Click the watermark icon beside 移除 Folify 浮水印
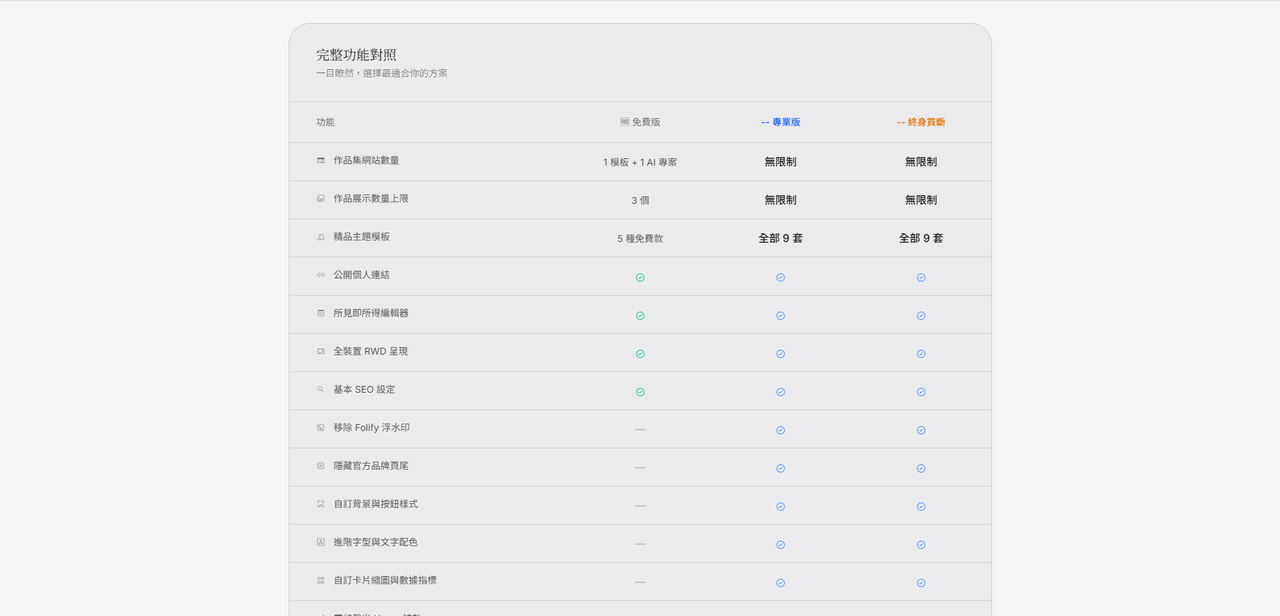1280x616 pixels. [321, 428]
